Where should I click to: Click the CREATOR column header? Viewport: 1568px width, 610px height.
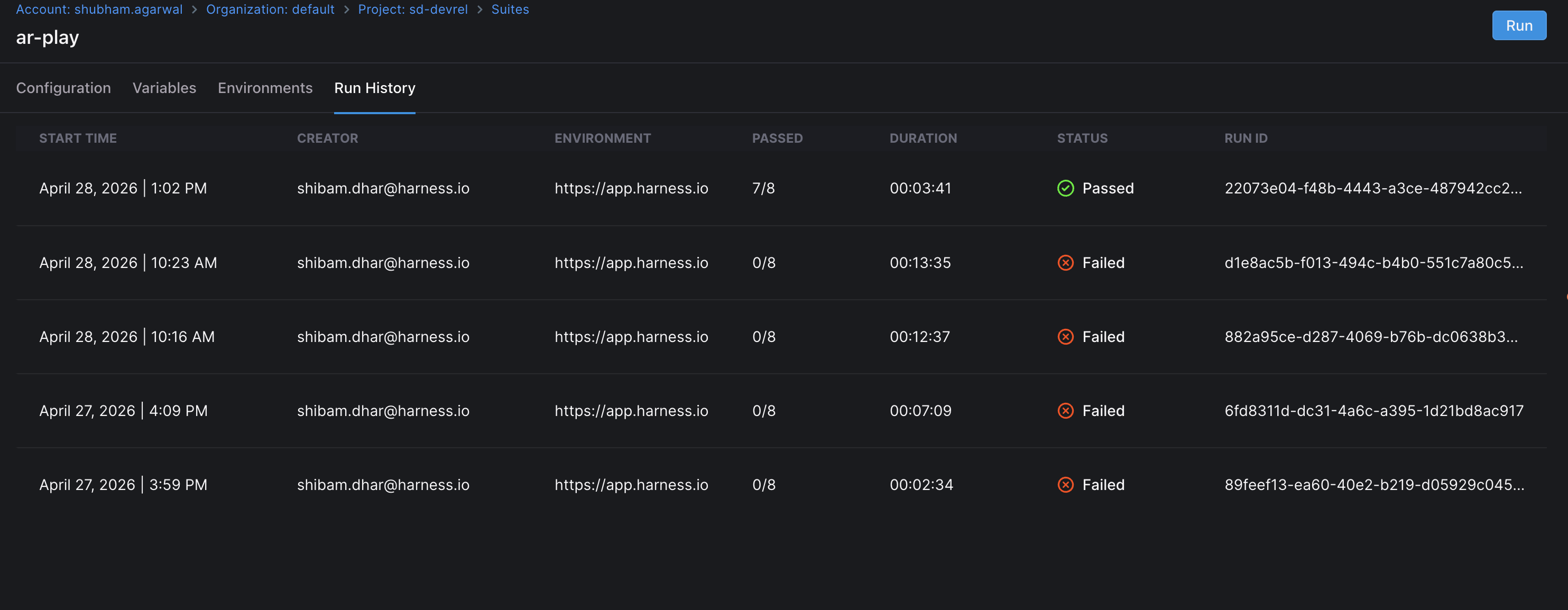click(x=327, y=138)
